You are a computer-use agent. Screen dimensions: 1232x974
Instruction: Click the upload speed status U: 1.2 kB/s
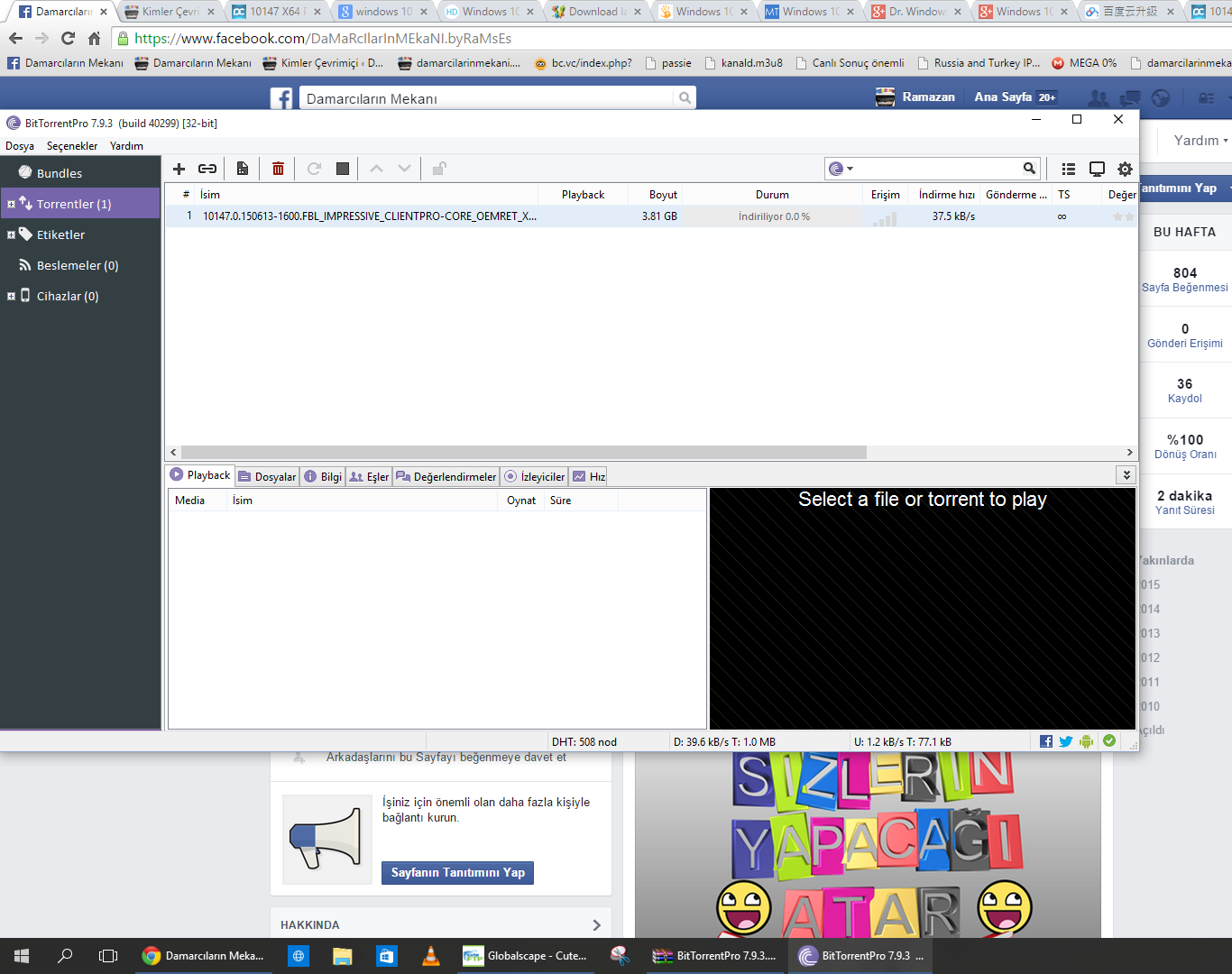[903, 742]
